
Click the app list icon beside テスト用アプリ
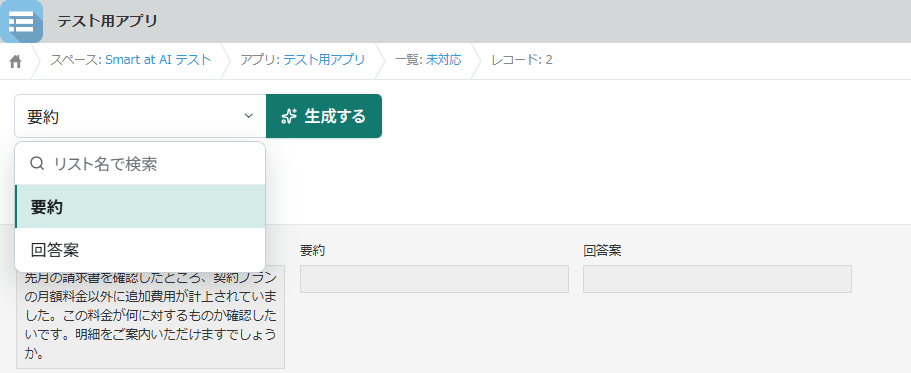21,21
